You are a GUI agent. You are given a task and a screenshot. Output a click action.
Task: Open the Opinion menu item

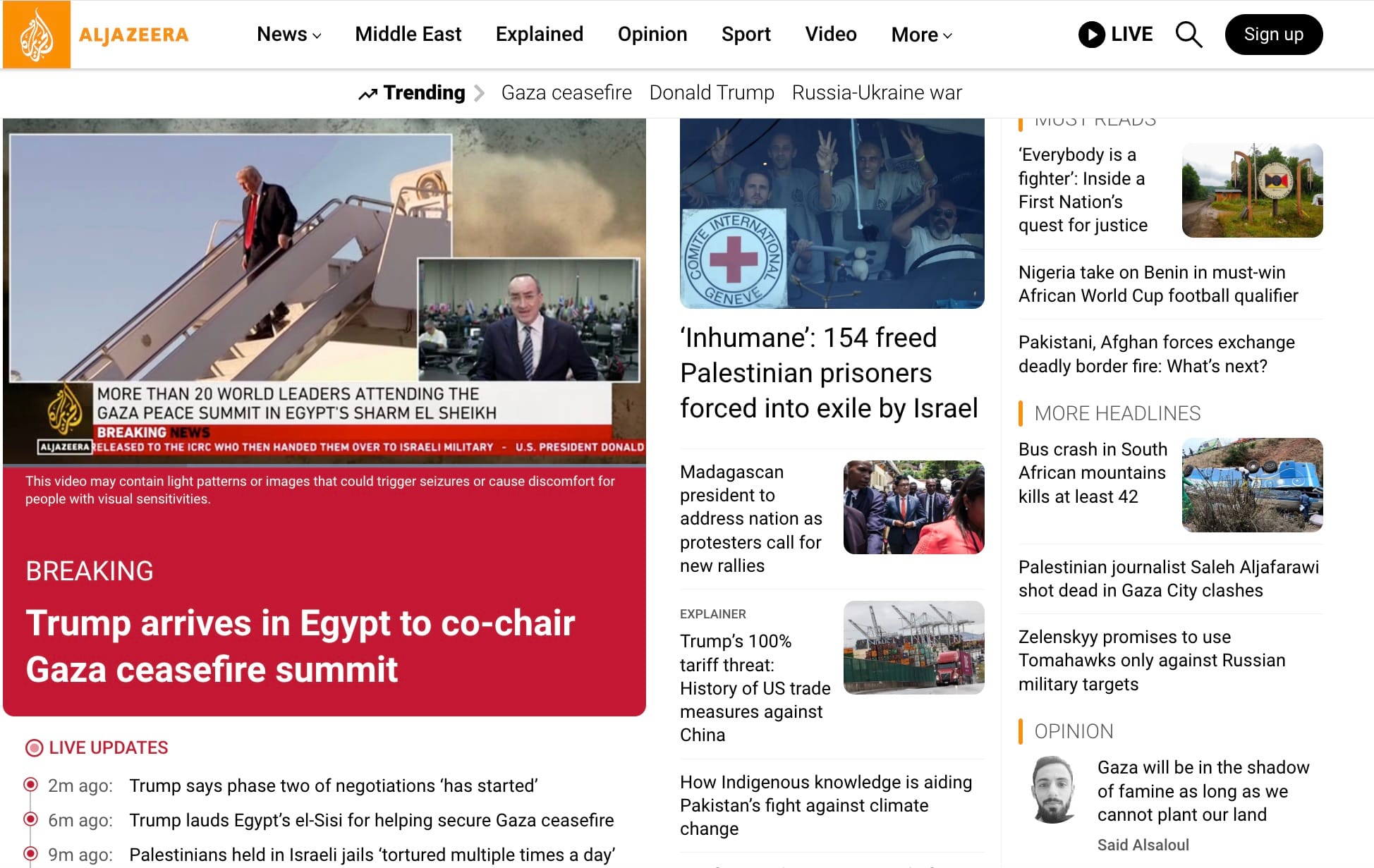click(652, 35)
